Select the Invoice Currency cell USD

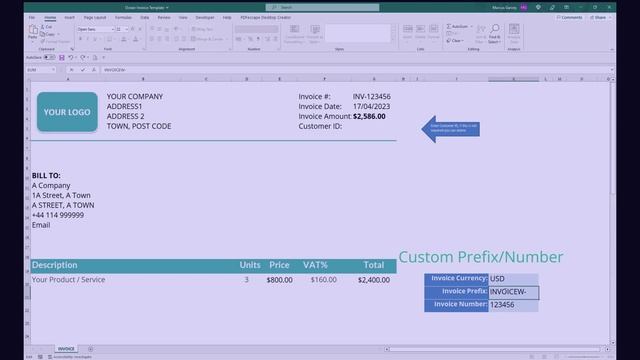[x=513, y=279]
